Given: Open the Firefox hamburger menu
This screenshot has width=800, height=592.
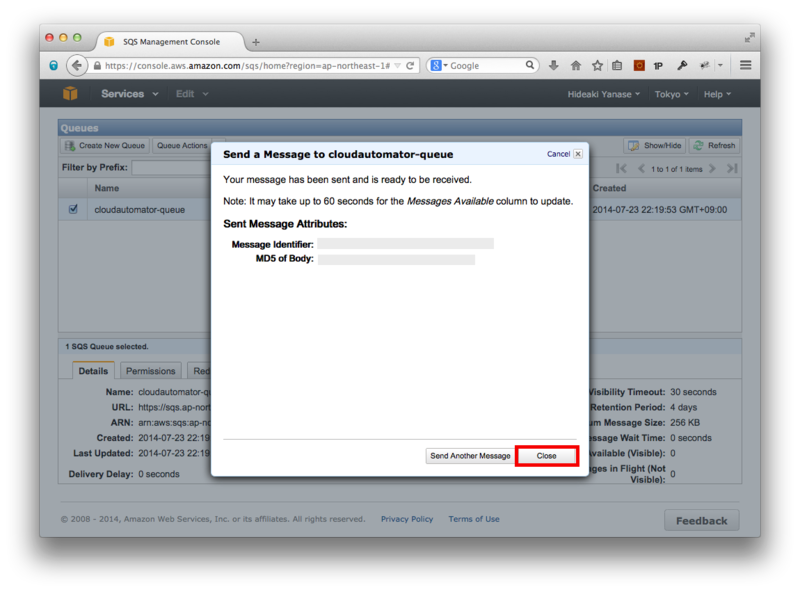Looking at the screenshot, I should click(x=745, y=65).
